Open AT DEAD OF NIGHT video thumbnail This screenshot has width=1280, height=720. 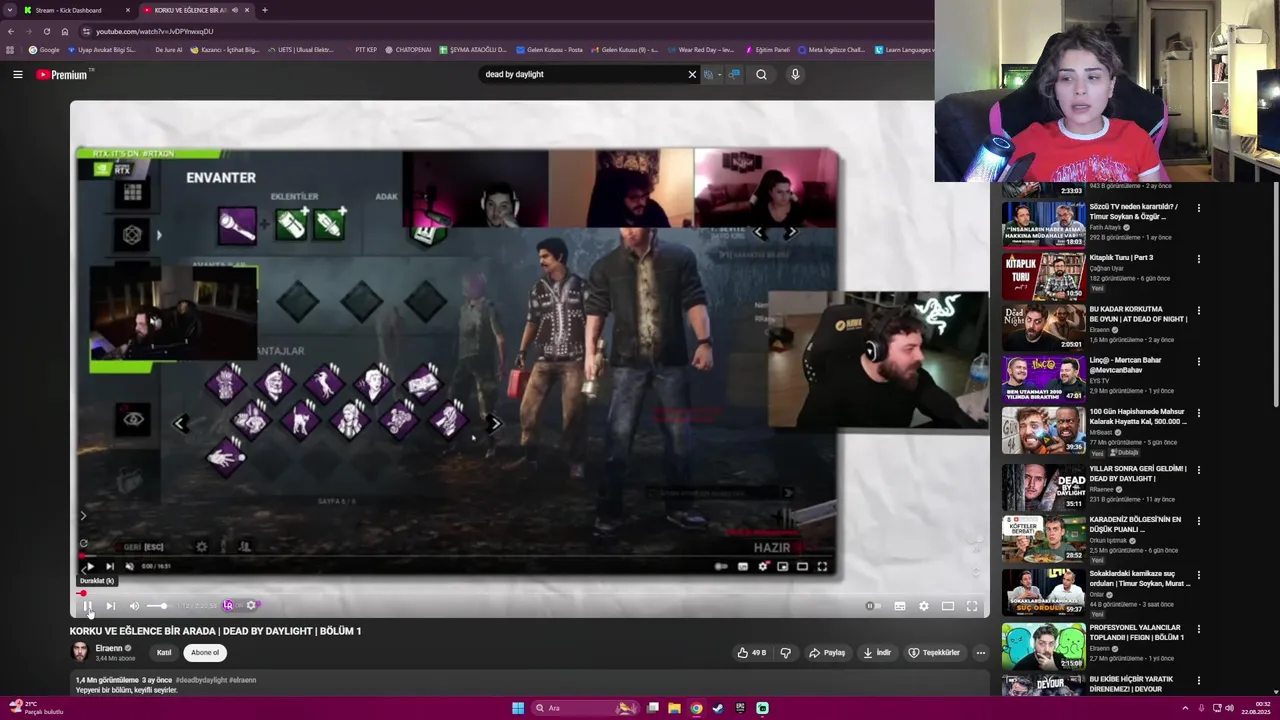pyautogui.click(x=1043, y=328)
